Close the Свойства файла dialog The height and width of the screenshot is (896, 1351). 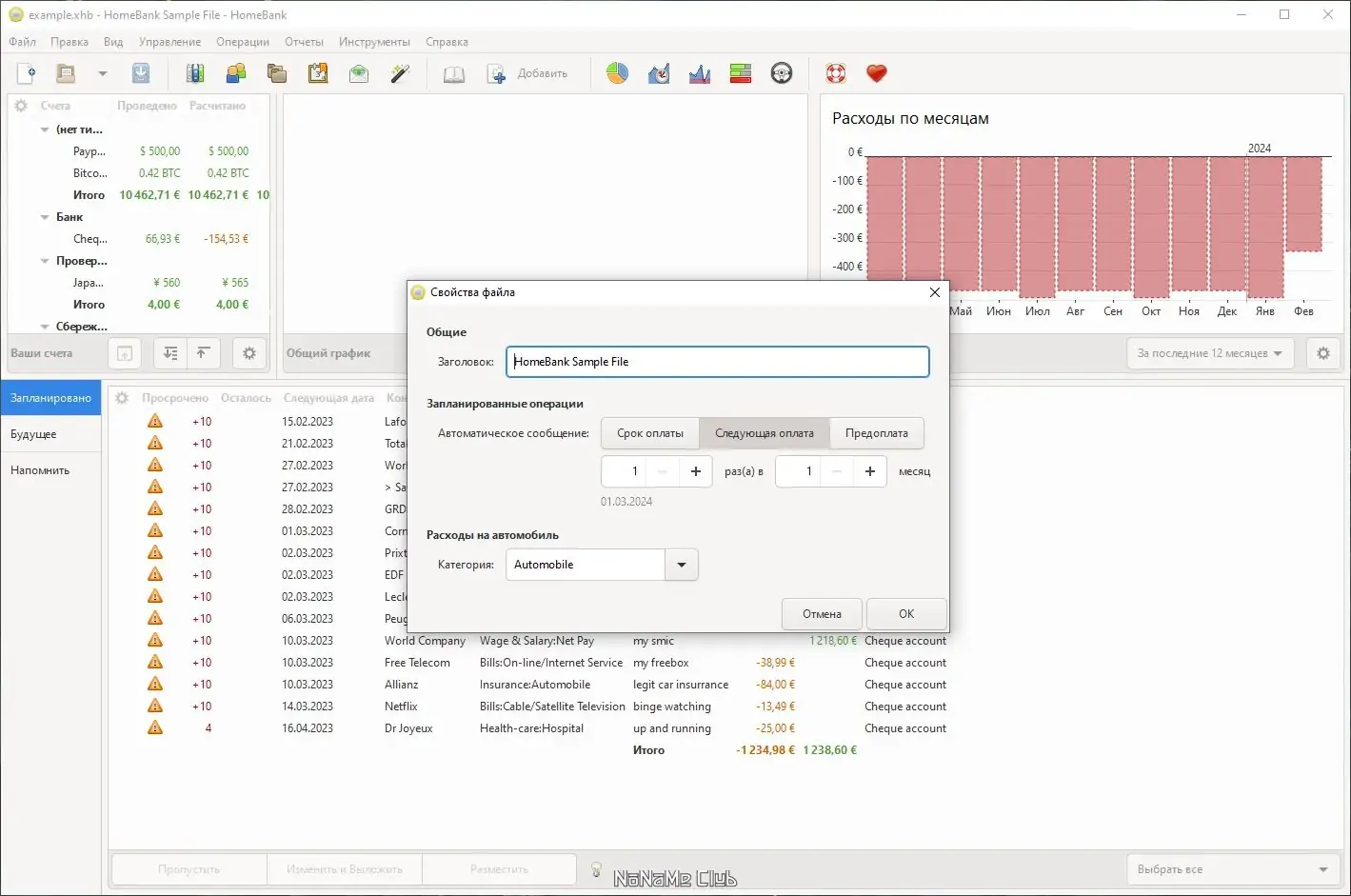click(x=934, y=292)
